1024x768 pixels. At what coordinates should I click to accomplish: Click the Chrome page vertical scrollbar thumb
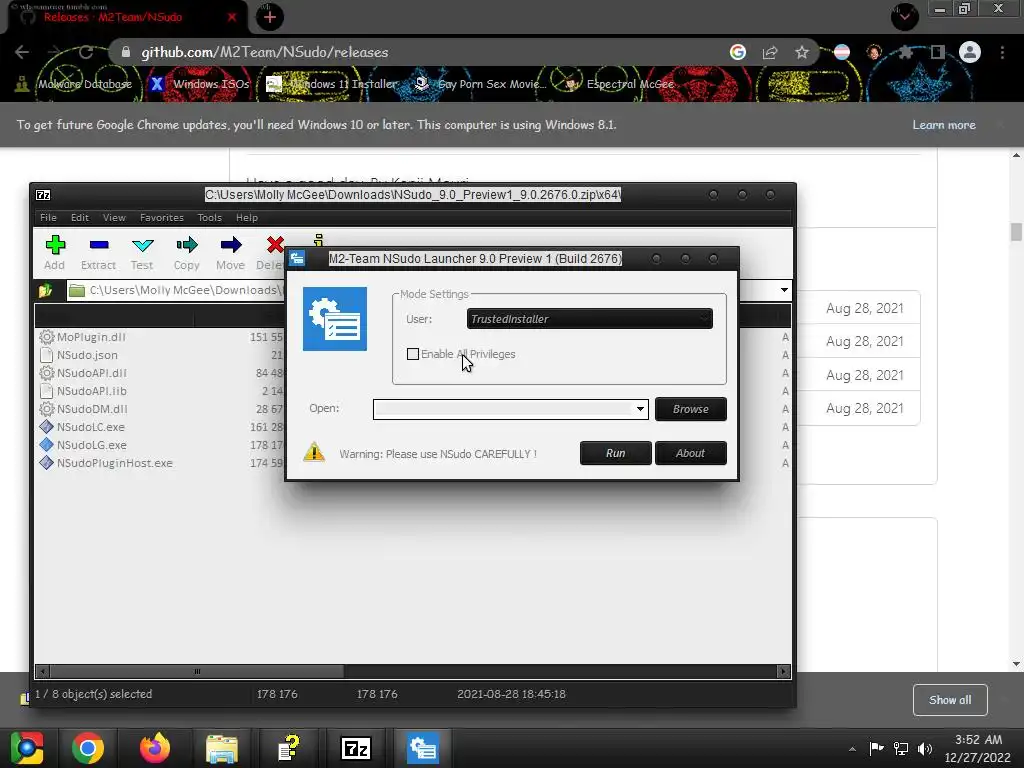point(1016,232)
